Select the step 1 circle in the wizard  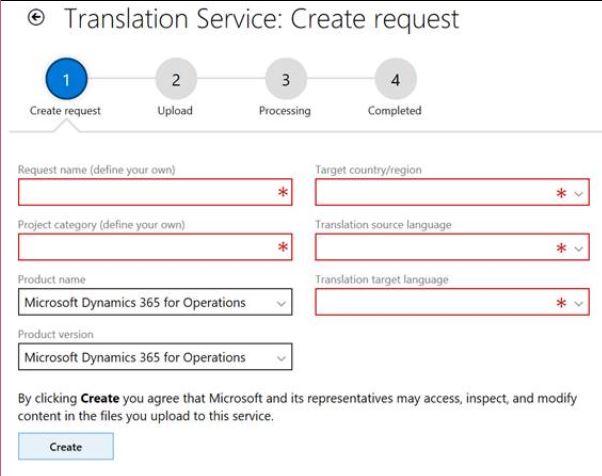pos(66,79)
